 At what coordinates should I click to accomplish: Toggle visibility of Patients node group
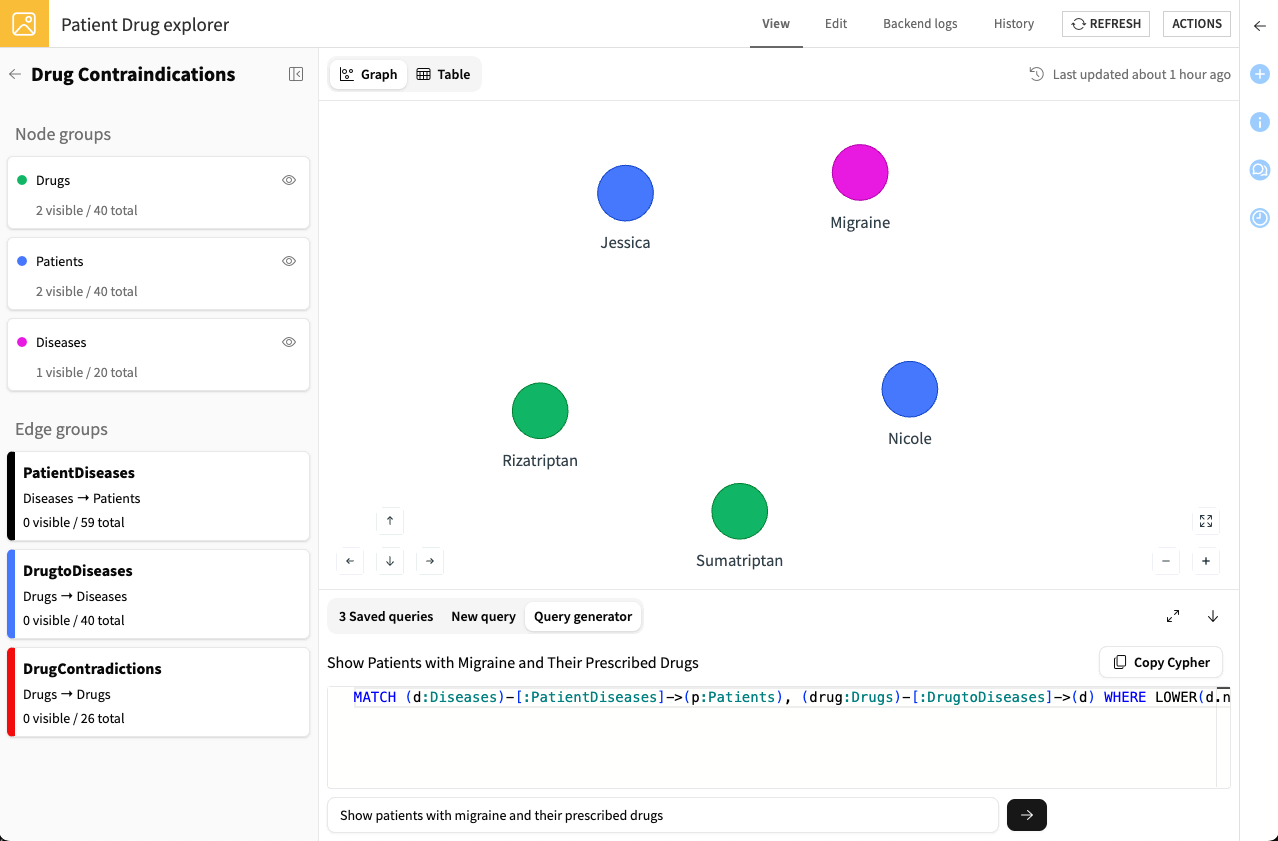(x=289, y=262)
